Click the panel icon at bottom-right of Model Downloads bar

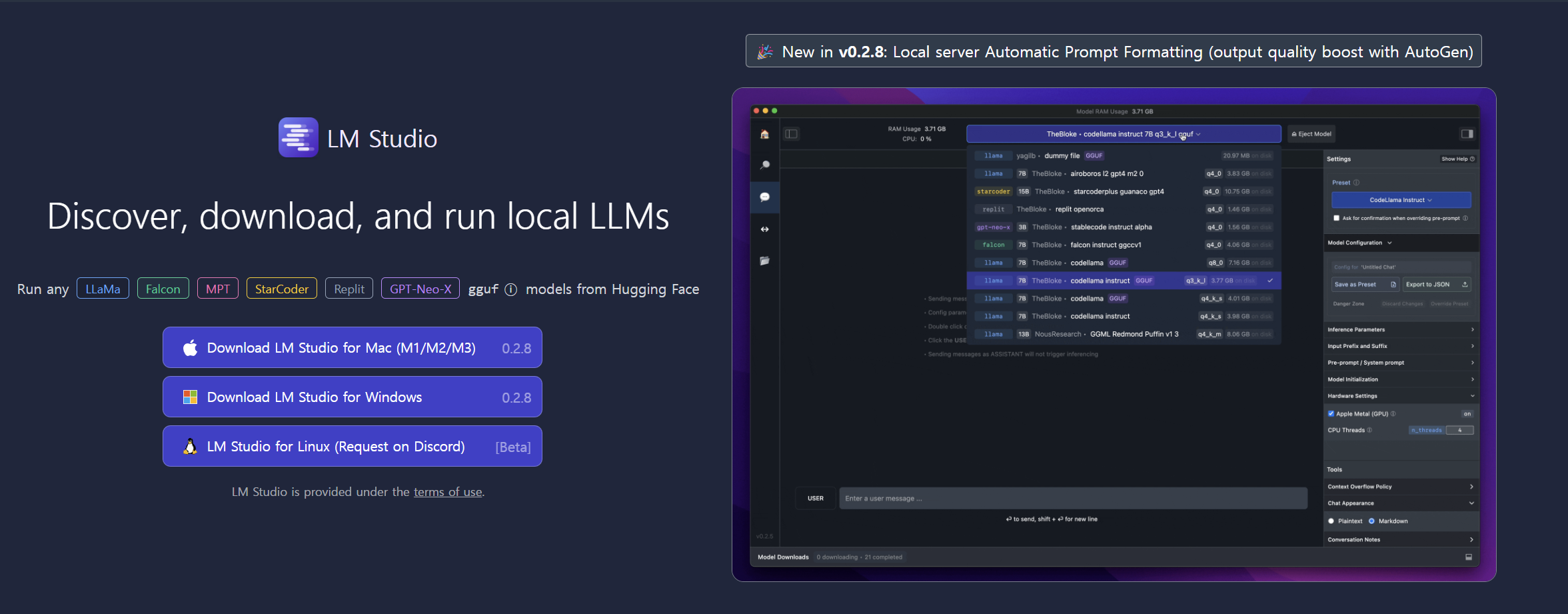(x=1469, y=557)
